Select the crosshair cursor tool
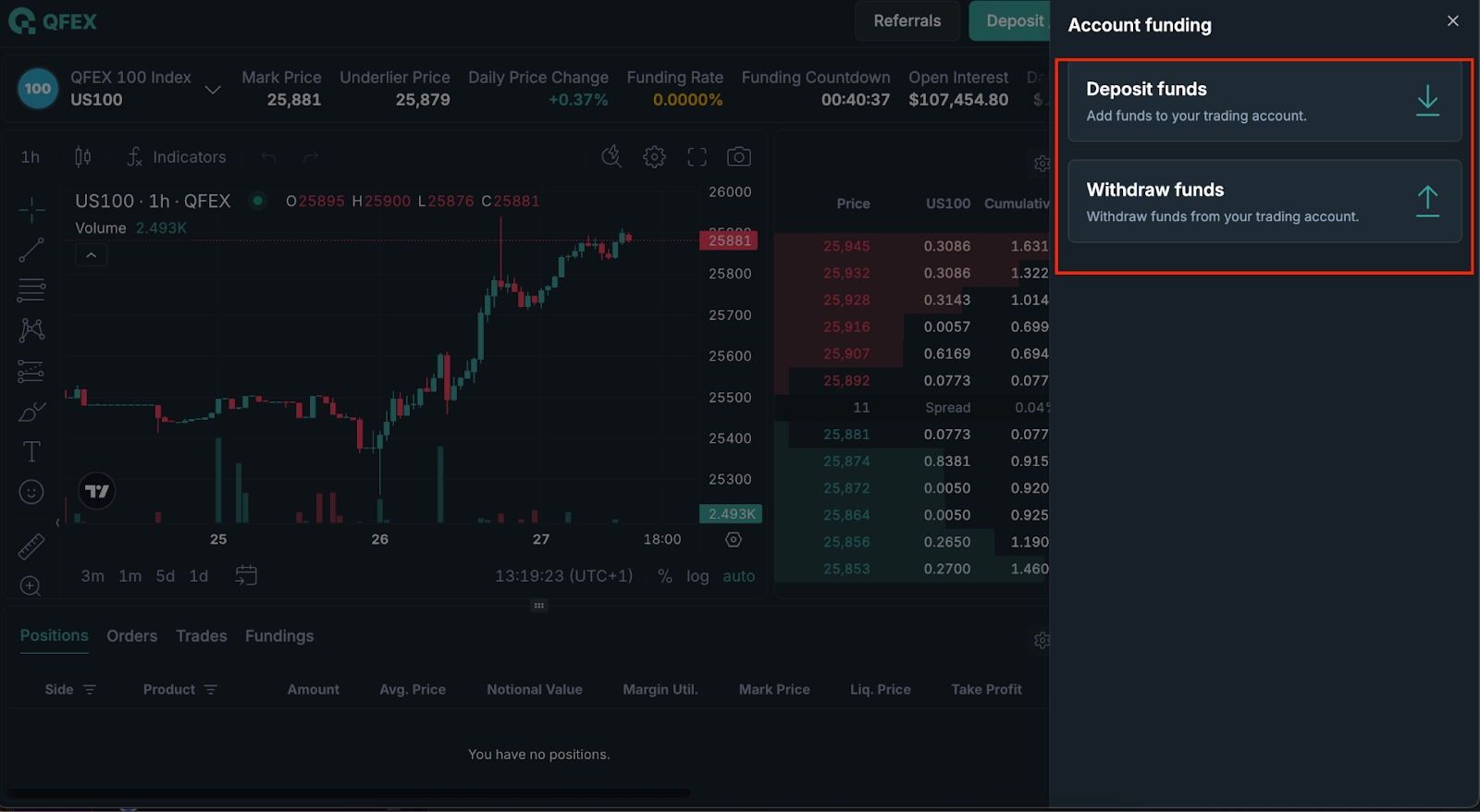Image resolution: width=1480 pixels, height=812 pixels. coord(31,210)
